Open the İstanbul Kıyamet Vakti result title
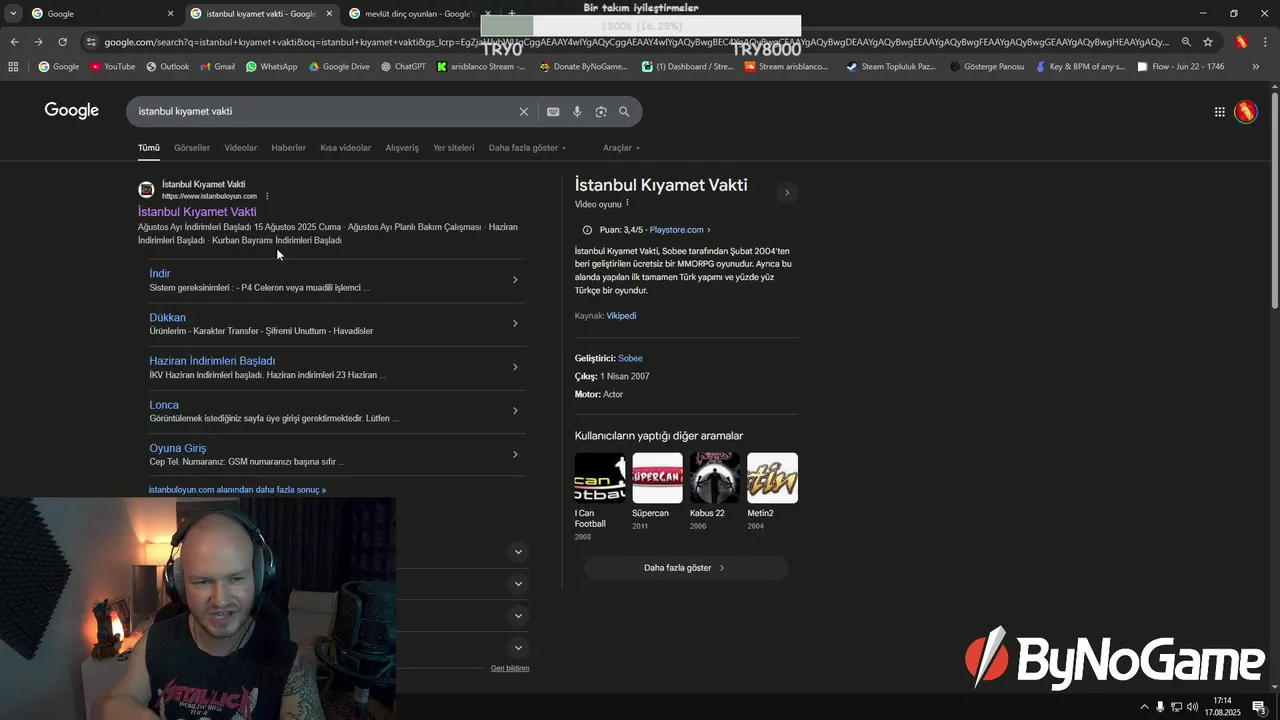This screenshot has height=720, width=1280. (197, 212)
